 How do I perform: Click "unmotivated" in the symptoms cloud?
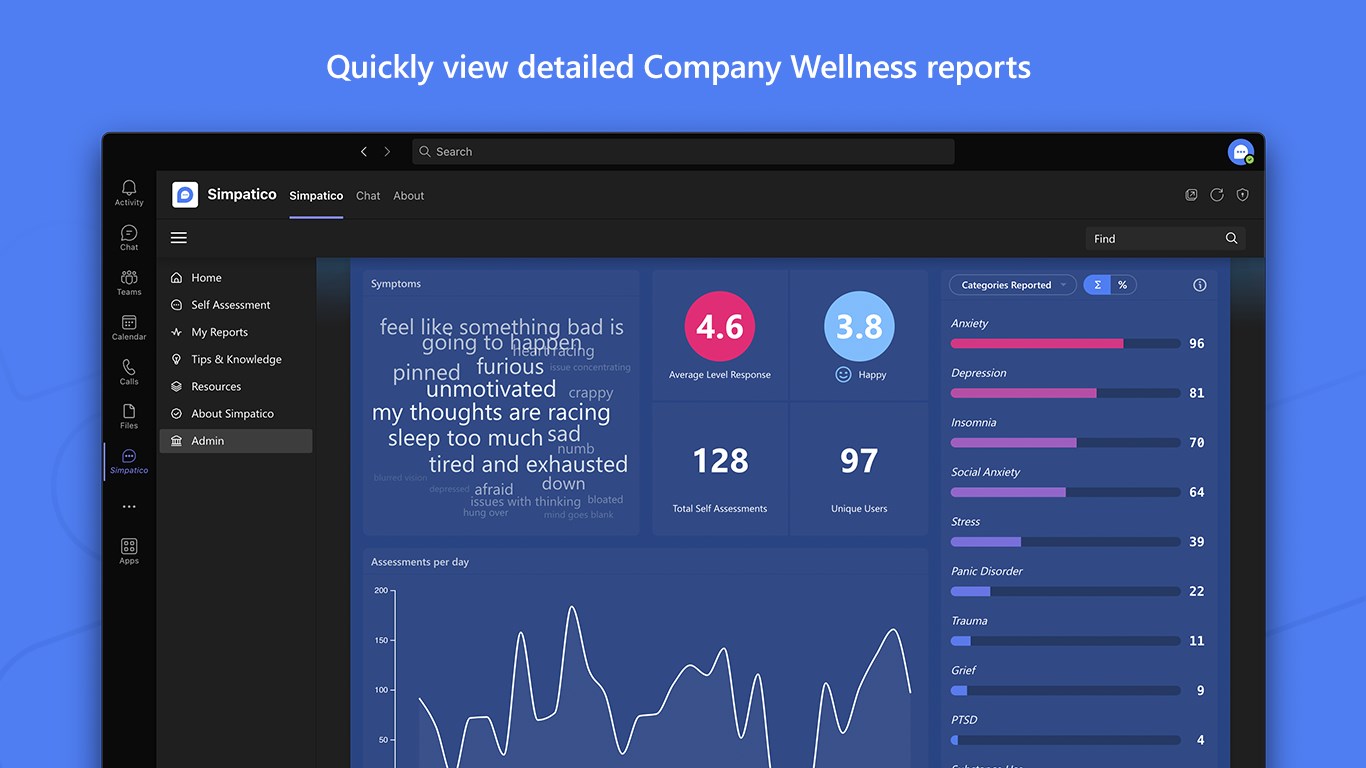[x=491, y=389]
